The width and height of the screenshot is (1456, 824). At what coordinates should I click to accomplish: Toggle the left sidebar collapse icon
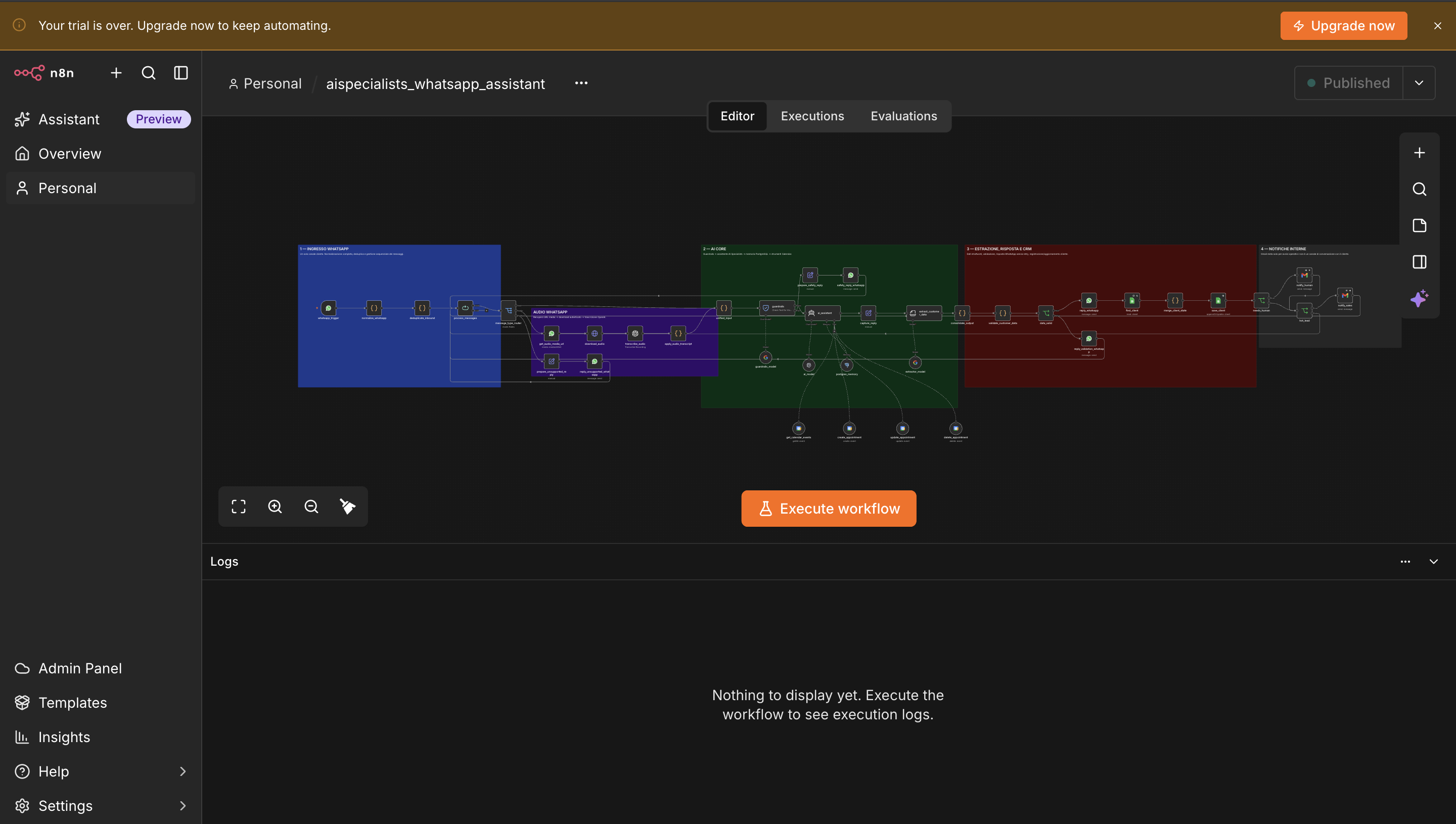point(180,73)
